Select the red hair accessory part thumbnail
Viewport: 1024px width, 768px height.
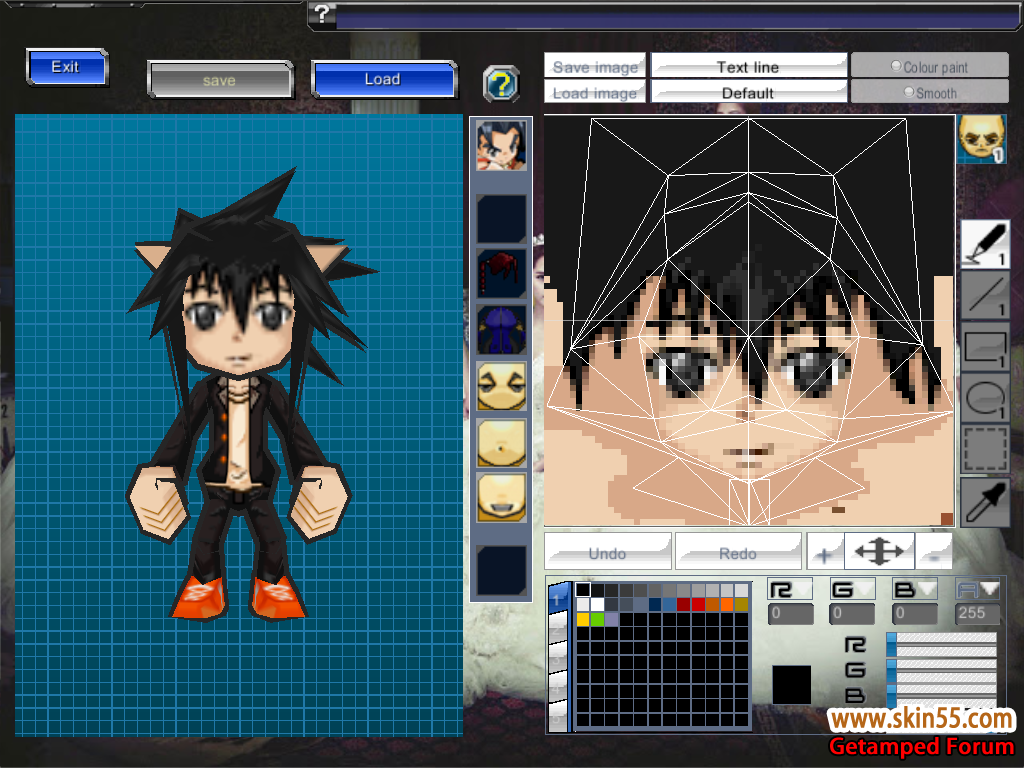pos(501,273)
